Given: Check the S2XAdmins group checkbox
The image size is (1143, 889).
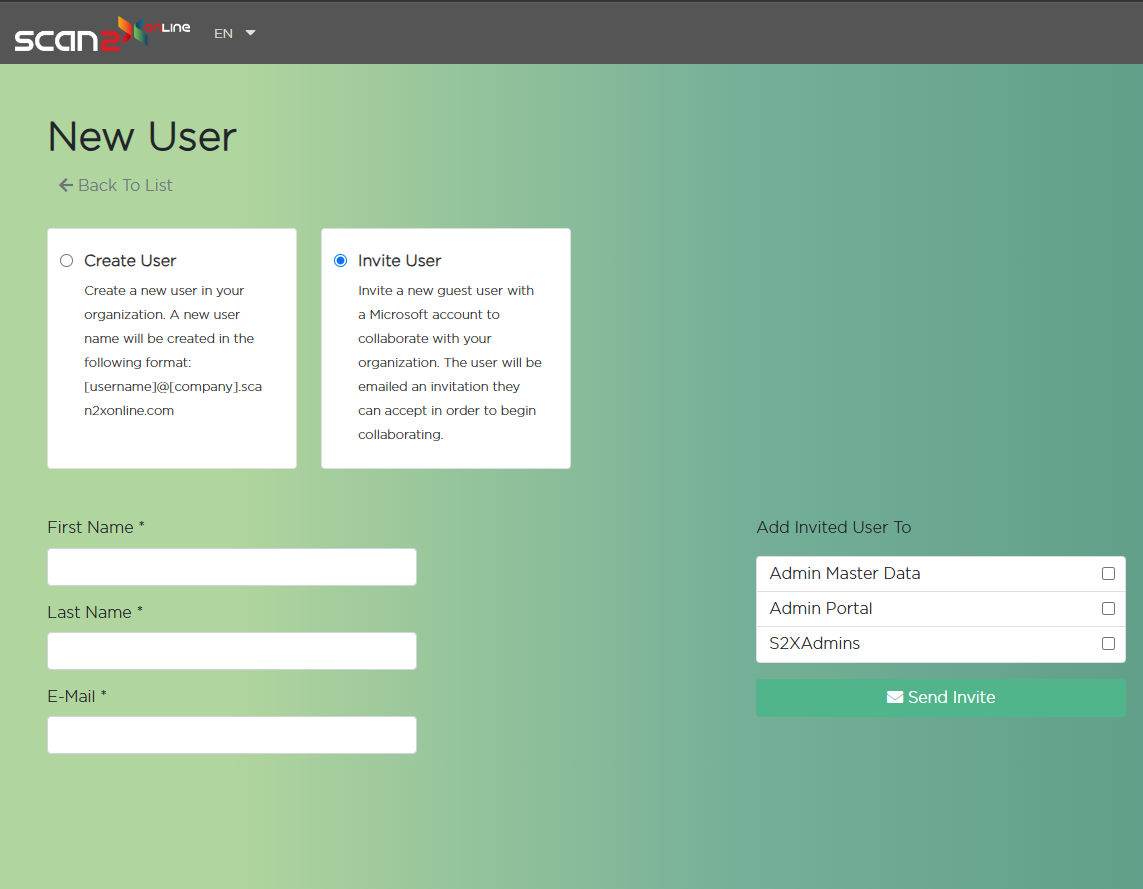Looking at the screenshot, I should click(x=1108, y=644).
